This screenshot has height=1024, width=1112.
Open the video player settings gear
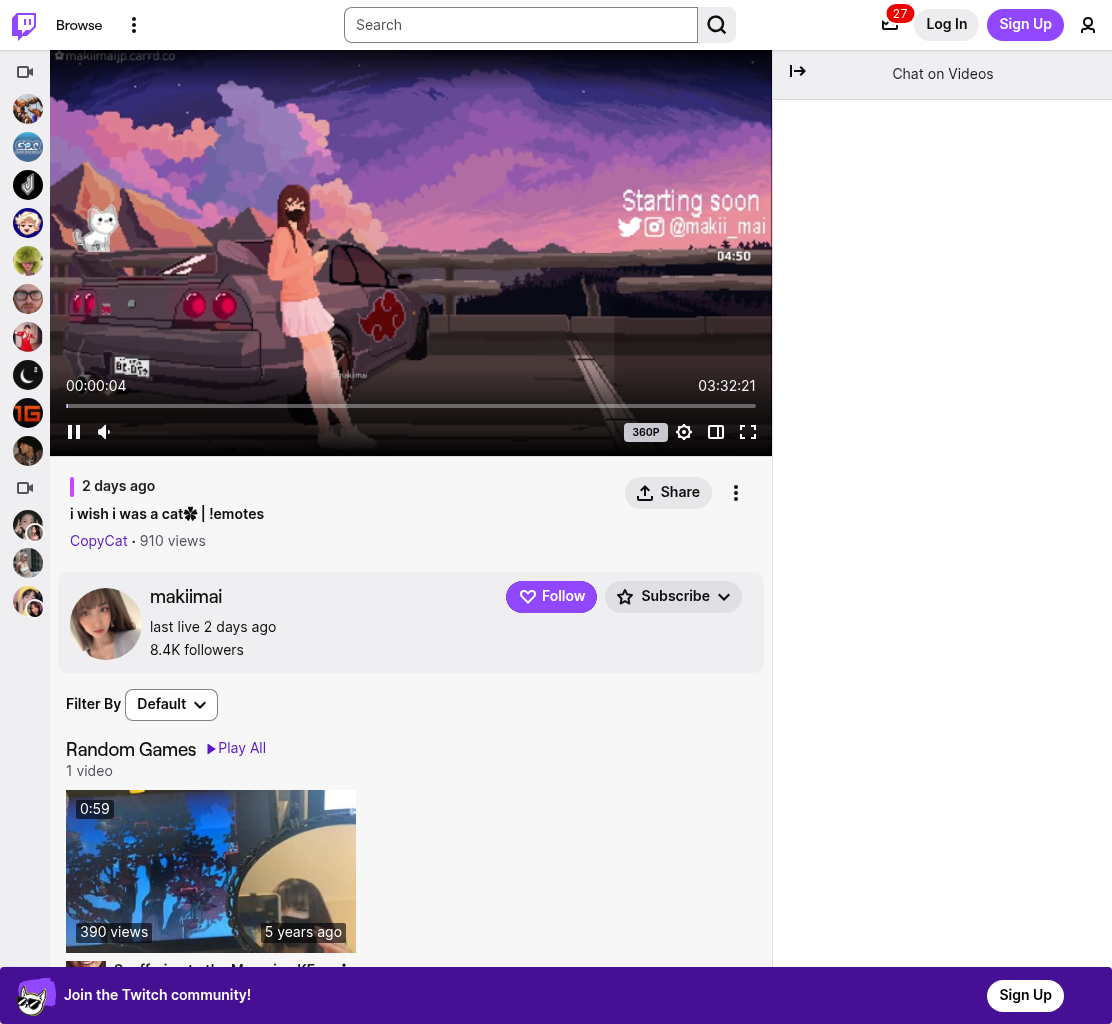[684, 432]
